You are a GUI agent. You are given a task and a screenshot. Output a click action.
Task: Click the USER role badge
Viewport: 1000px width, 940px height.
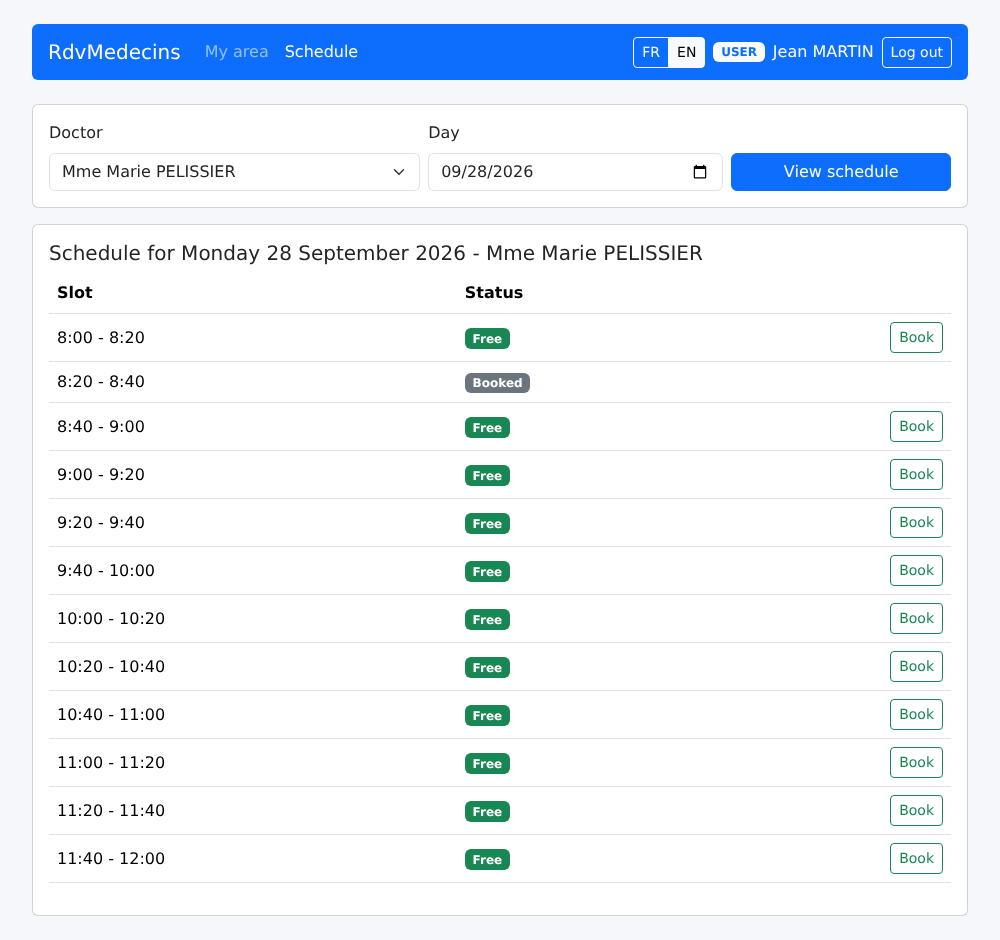[739, 52]
